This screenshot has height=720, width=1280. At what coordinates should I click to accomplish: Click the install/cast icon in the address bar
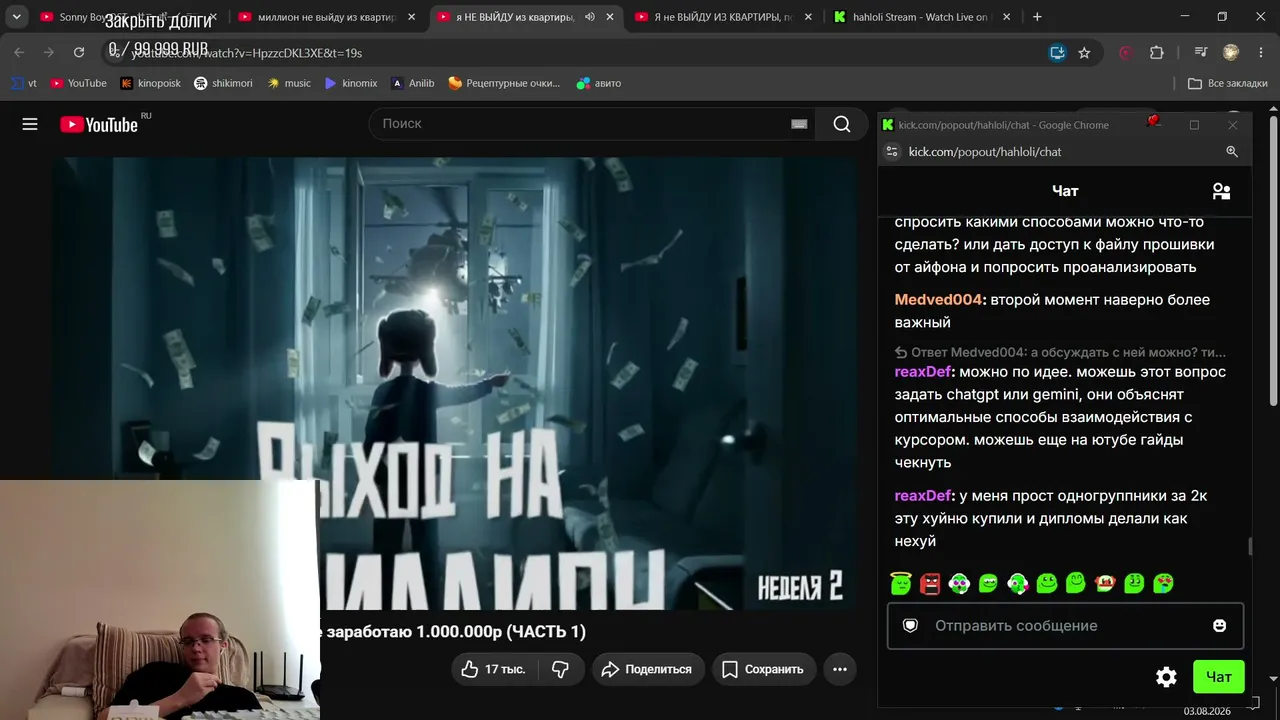pyautogui.click(x=1057, y=53)
